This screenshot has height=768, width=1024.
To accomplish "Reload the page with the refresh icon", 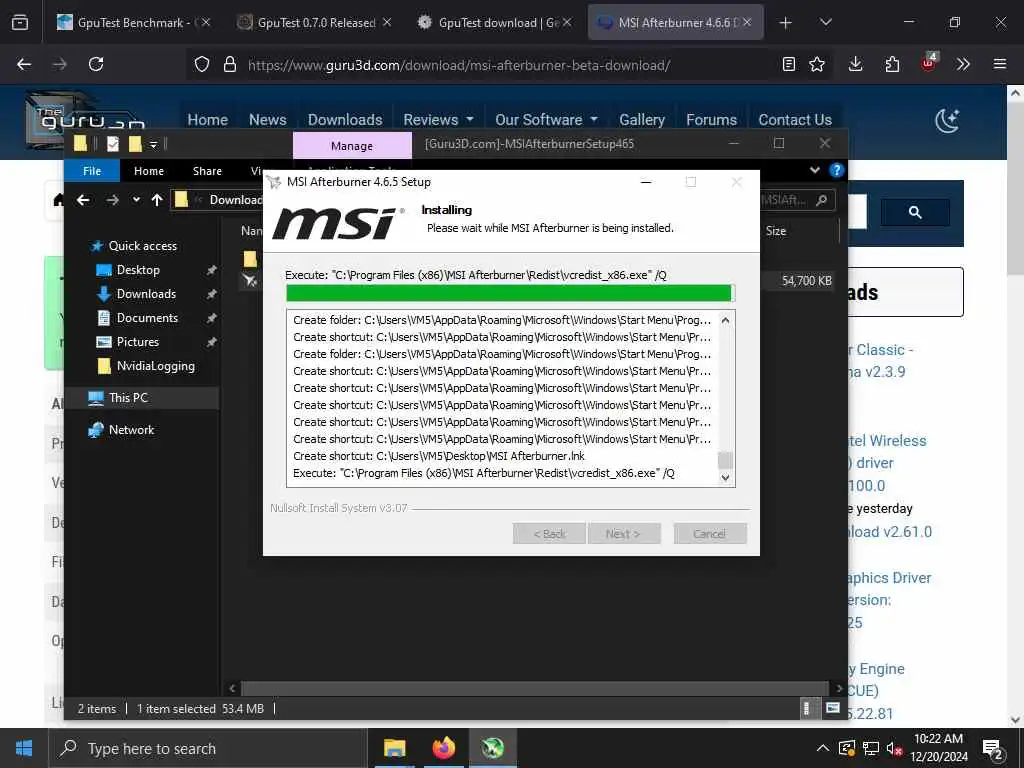I will (x=96, y=64).
